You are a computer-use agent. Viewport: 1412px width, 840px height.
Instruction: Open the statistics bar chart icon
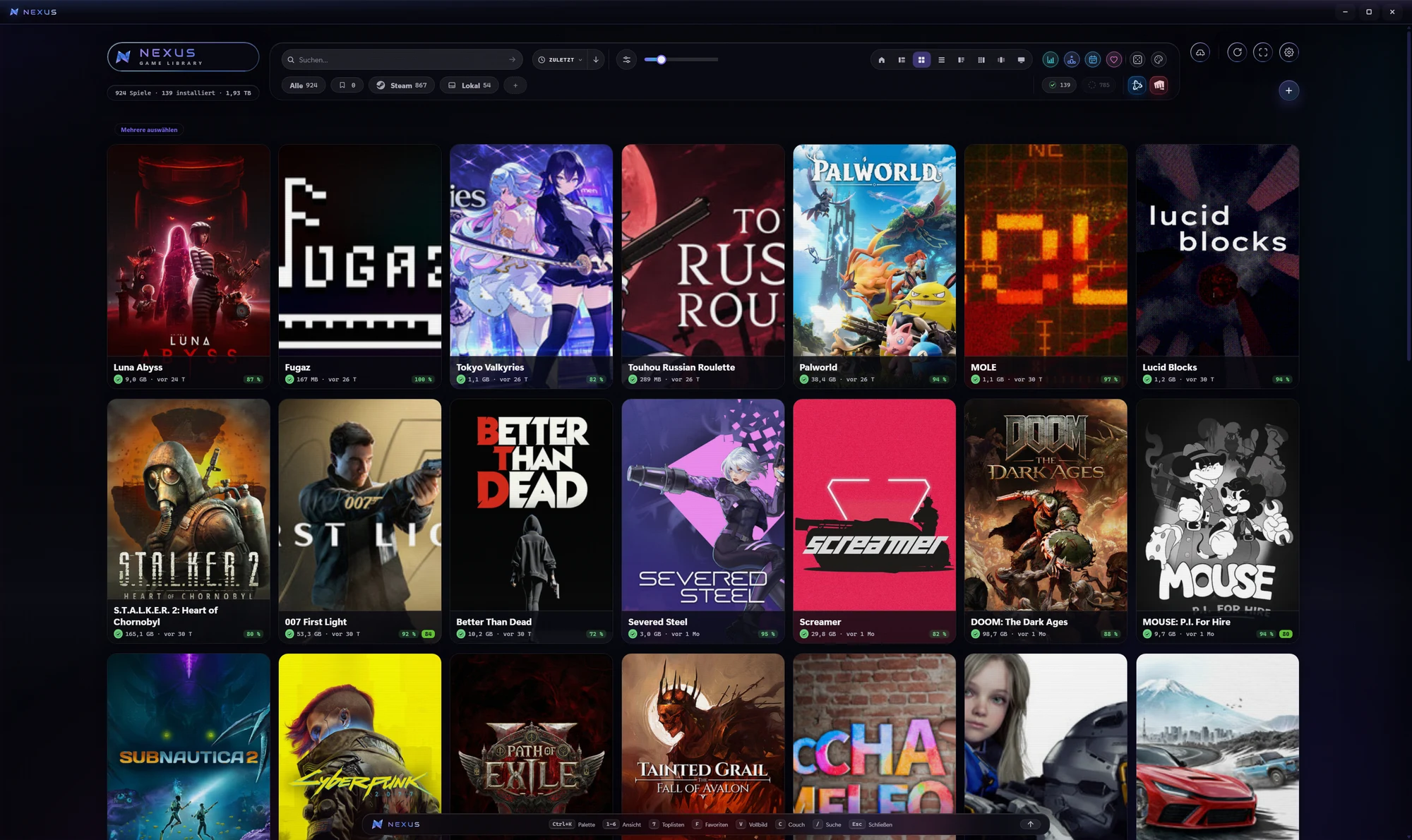pyautogui.click(x=1051, y=60)
